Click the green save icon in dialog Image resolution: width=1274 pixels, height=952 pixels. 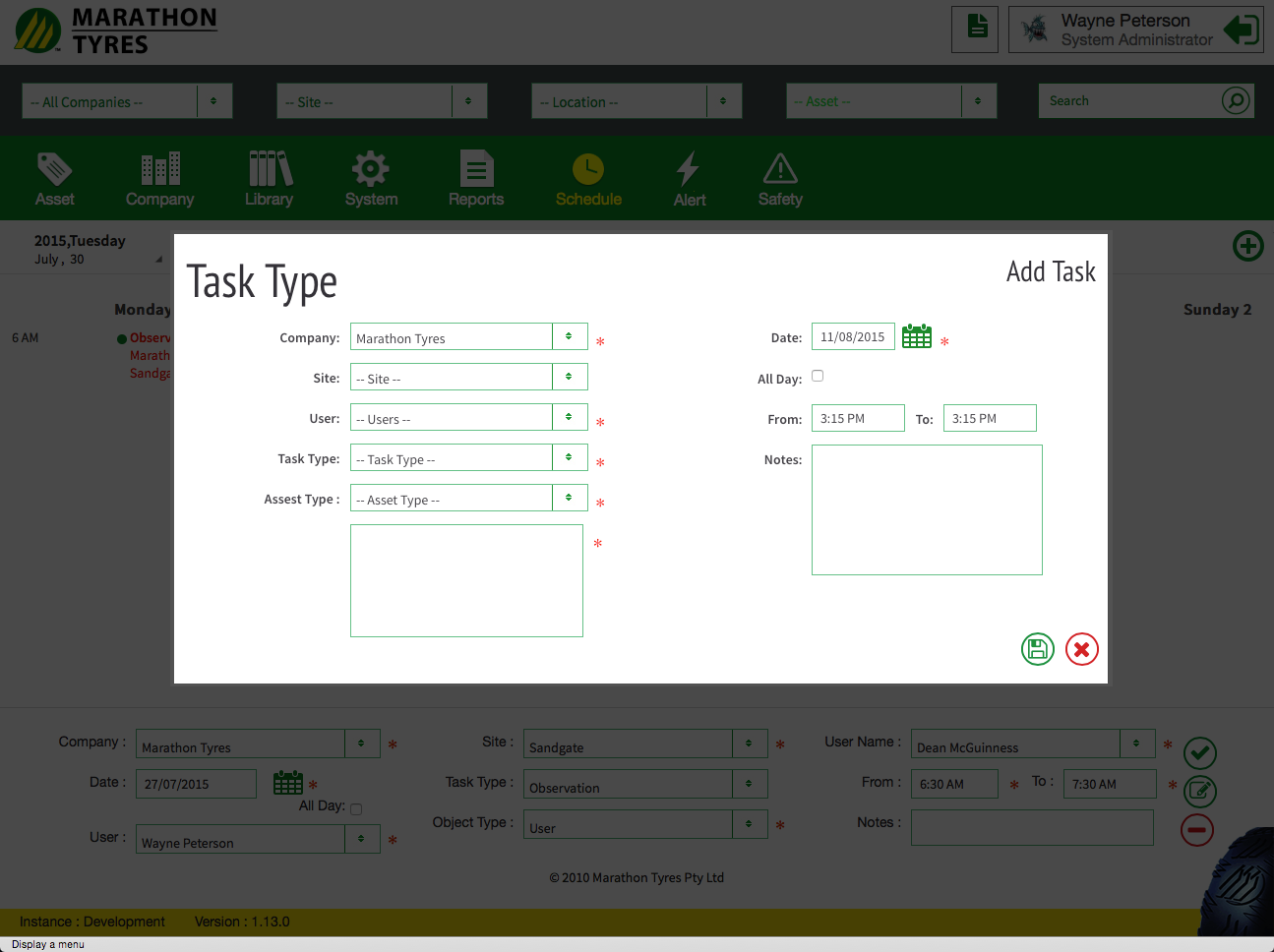tap(1037, 649)
